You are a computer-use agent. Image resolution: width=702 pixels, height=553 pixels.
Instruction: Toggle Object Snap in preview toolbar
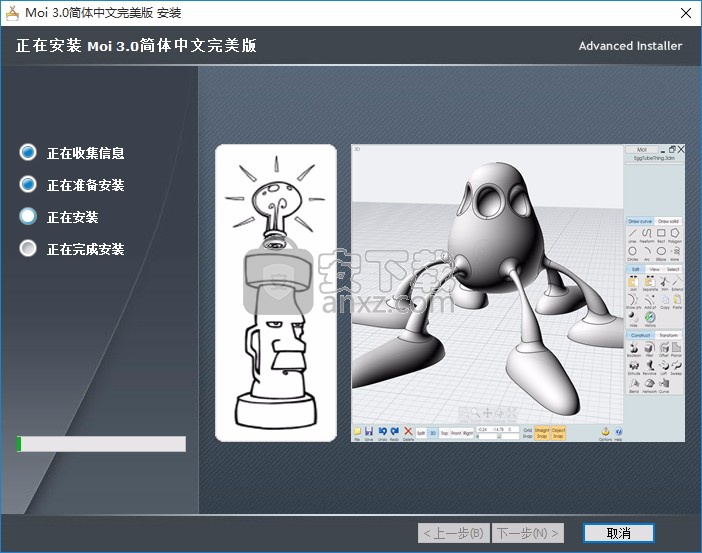558,433
